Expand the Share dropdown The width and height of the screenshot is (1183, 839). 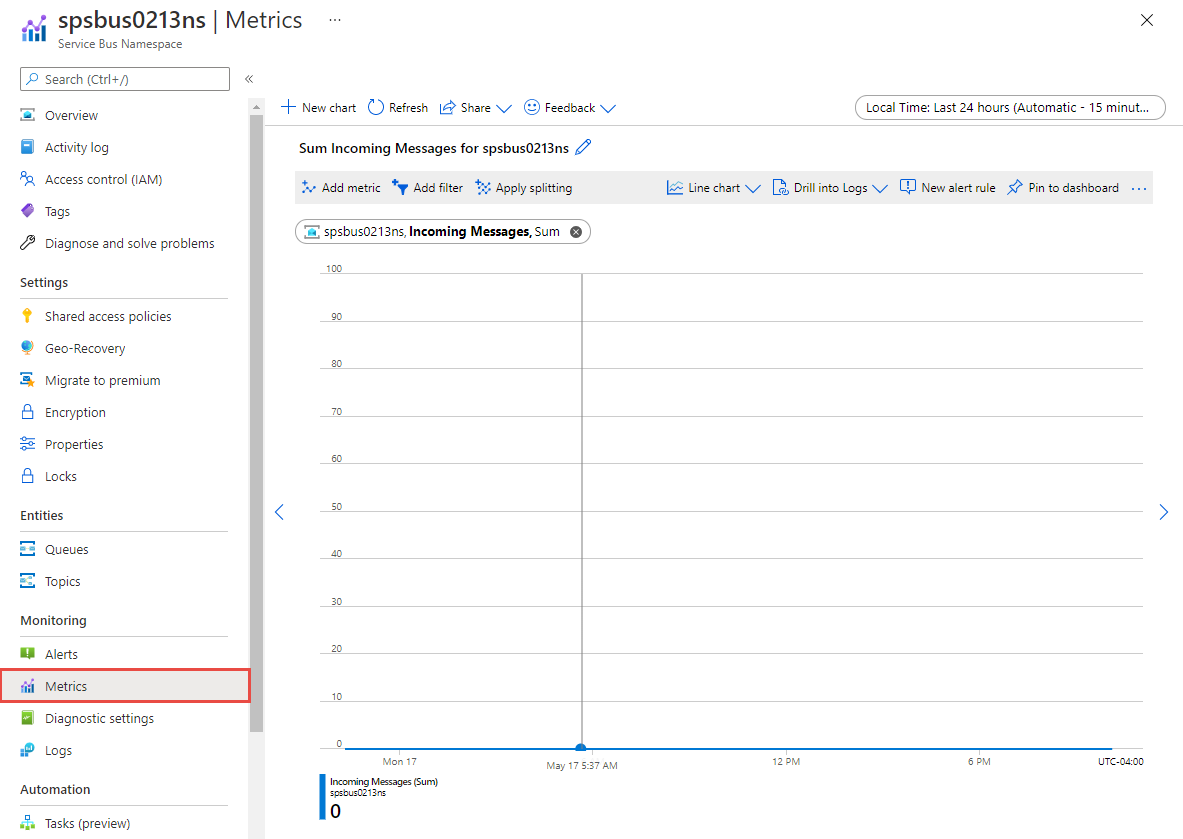pos(504,109)
